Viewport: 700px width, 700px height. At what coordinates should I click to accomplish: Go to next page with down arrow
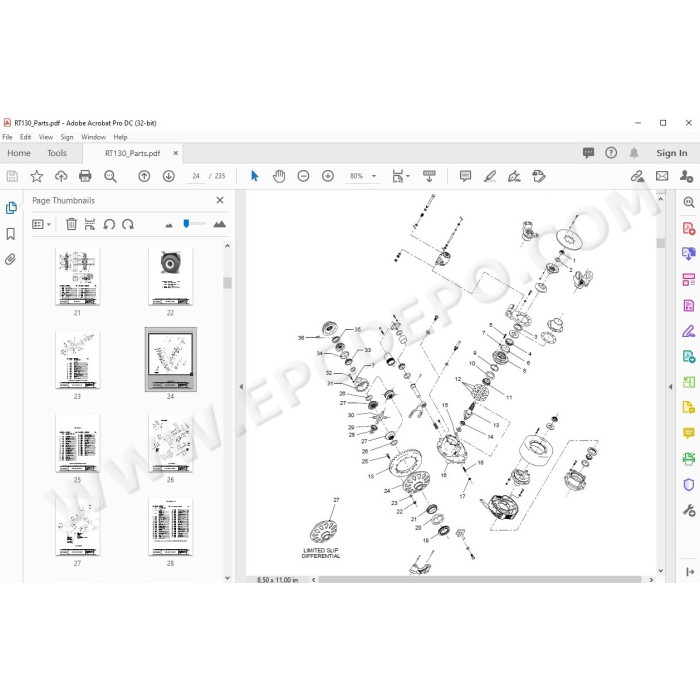pyautogui.click(x=169, y=176)
